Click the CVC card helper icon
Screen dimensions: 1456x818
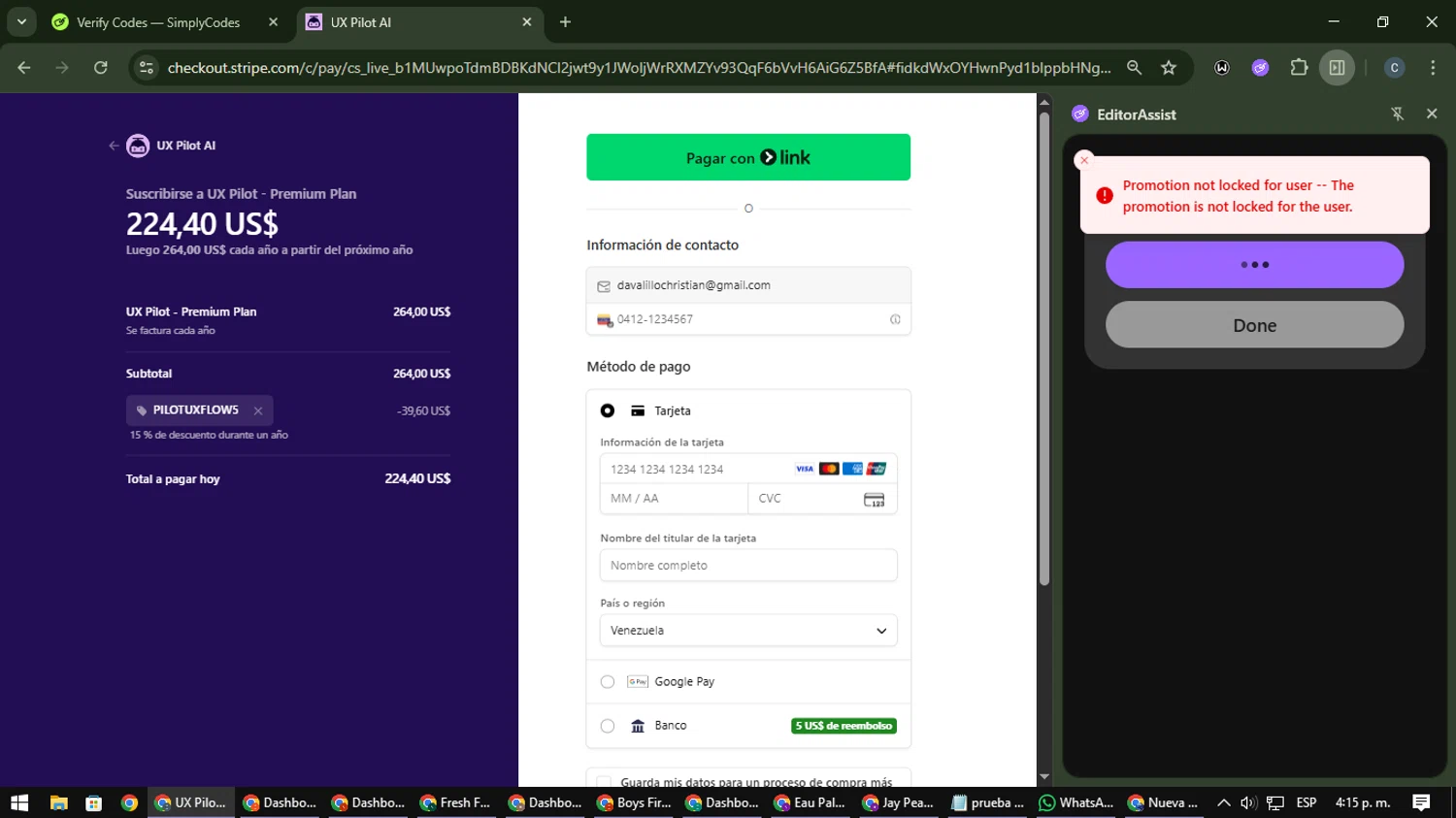click(874, 500)
